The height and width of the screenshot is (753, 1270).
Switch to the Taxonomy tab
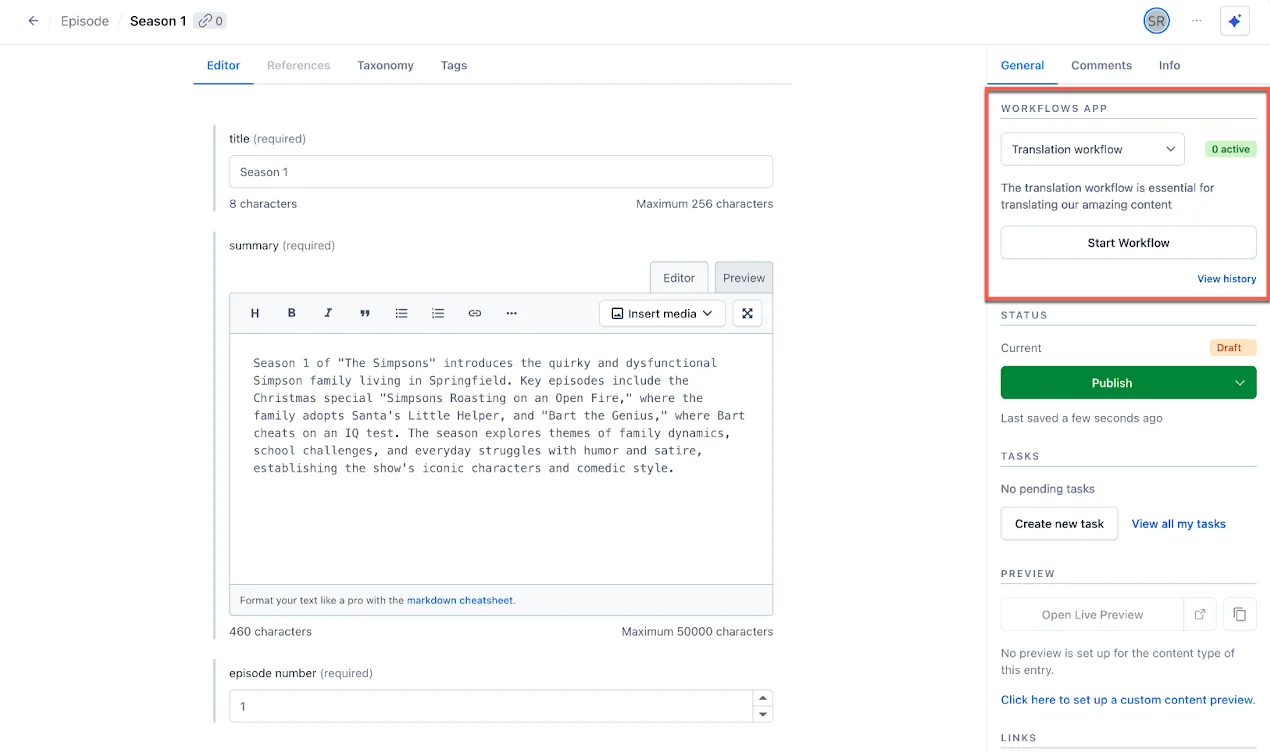pos(385,65)
